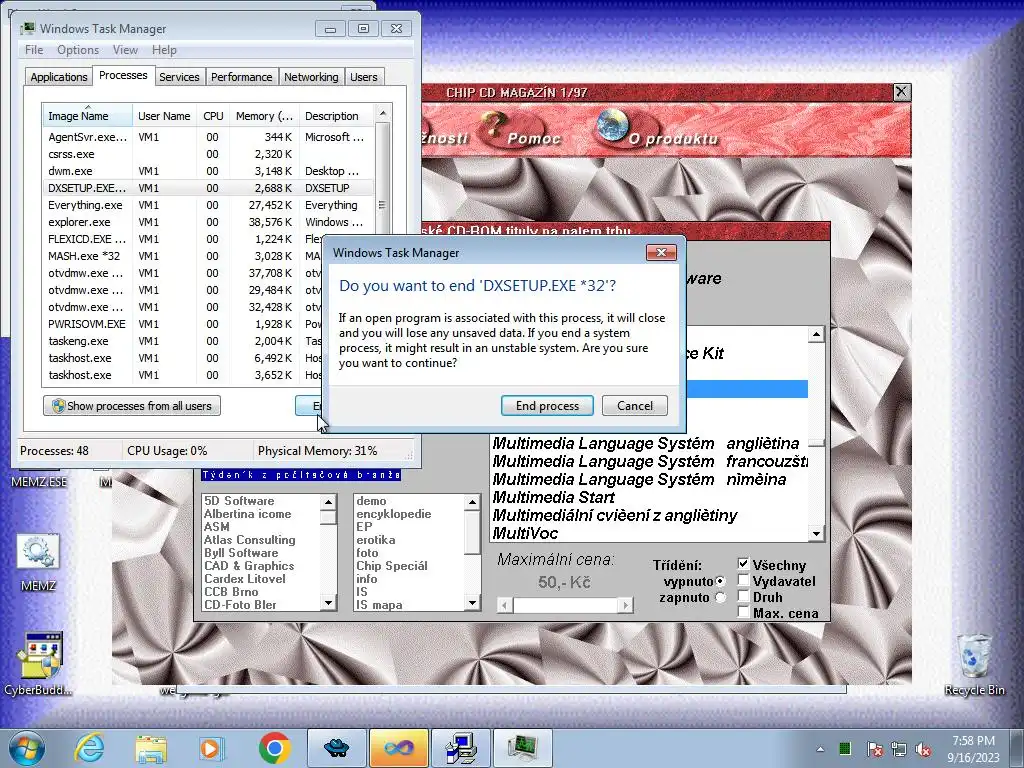Open File Explorer from taskbar
This screenshot has width=1024, height=768.
151,748
